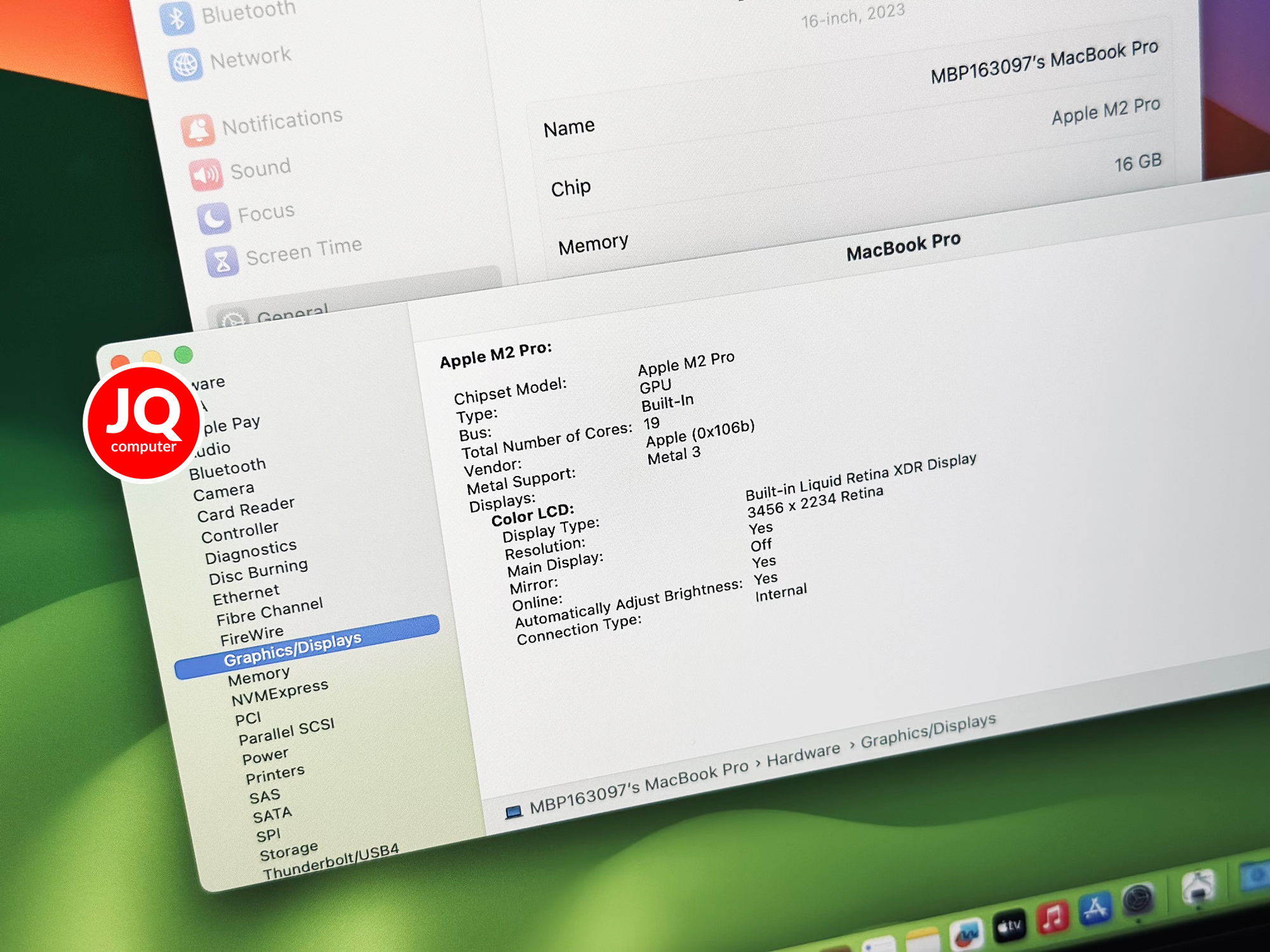Click the Focus moon icon in System Settings

tap(213, 218)
